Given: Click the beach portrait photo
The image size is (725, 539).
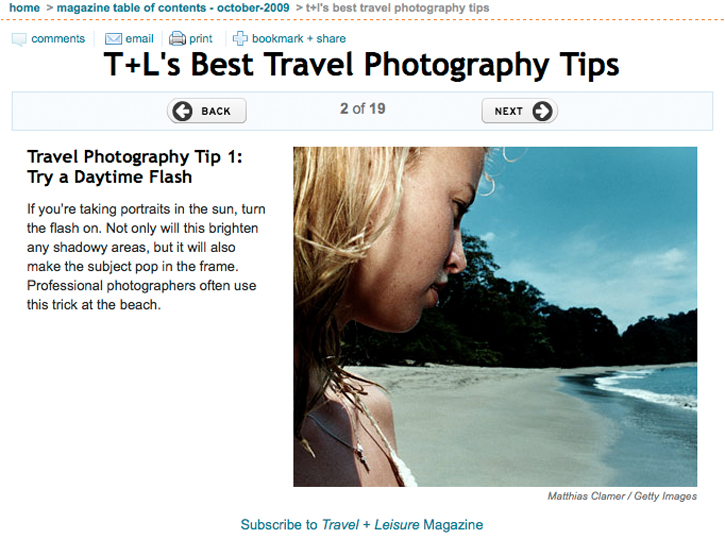Looking at the screenshot, I should tap(495, 317).
